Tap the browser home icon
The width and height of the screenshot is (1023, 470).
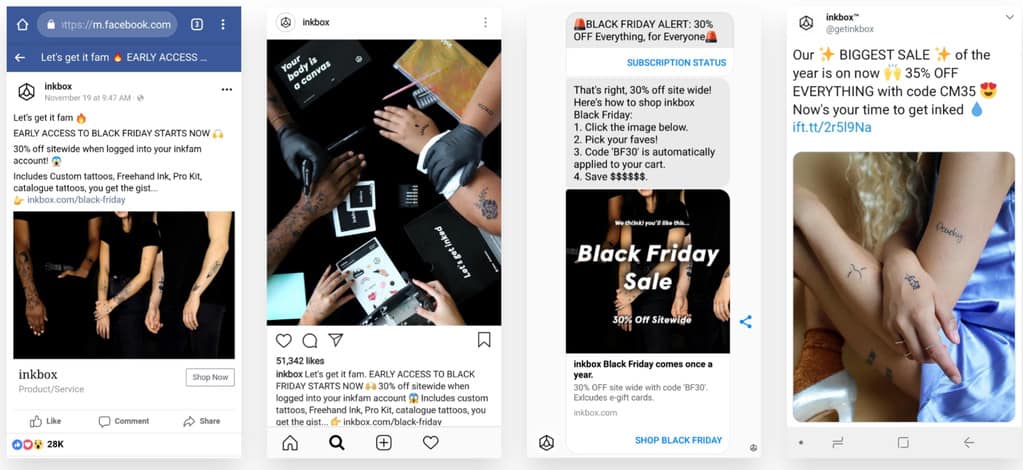(23, 25)
